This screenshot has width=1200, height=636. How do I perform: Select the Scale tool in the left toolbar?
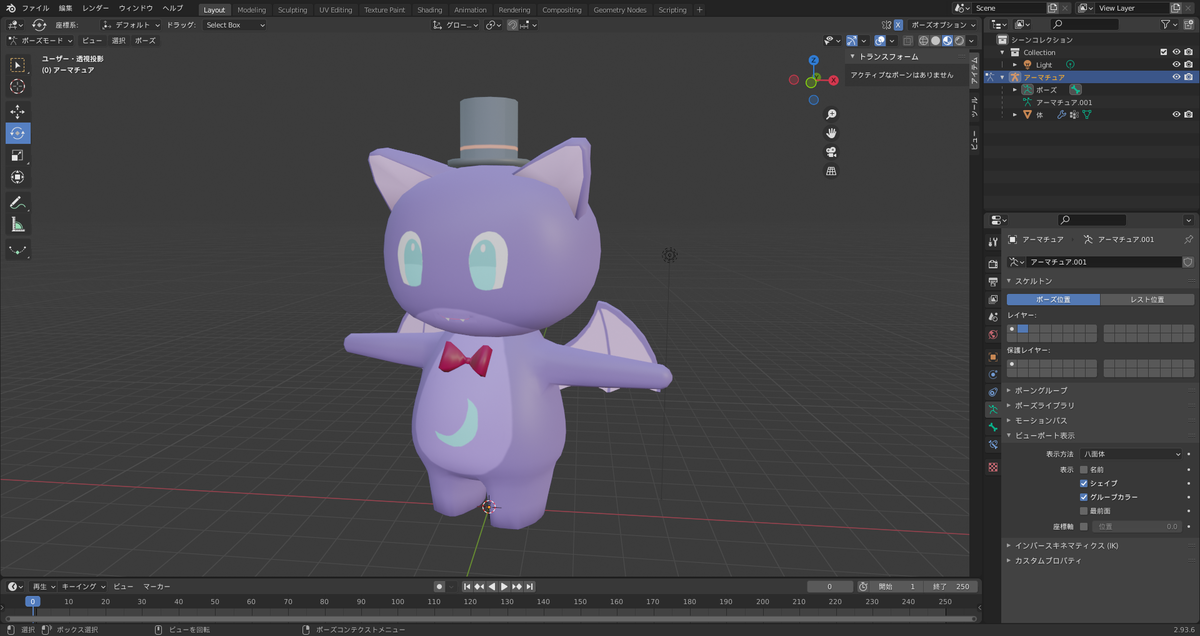click(x=18, y=155)
